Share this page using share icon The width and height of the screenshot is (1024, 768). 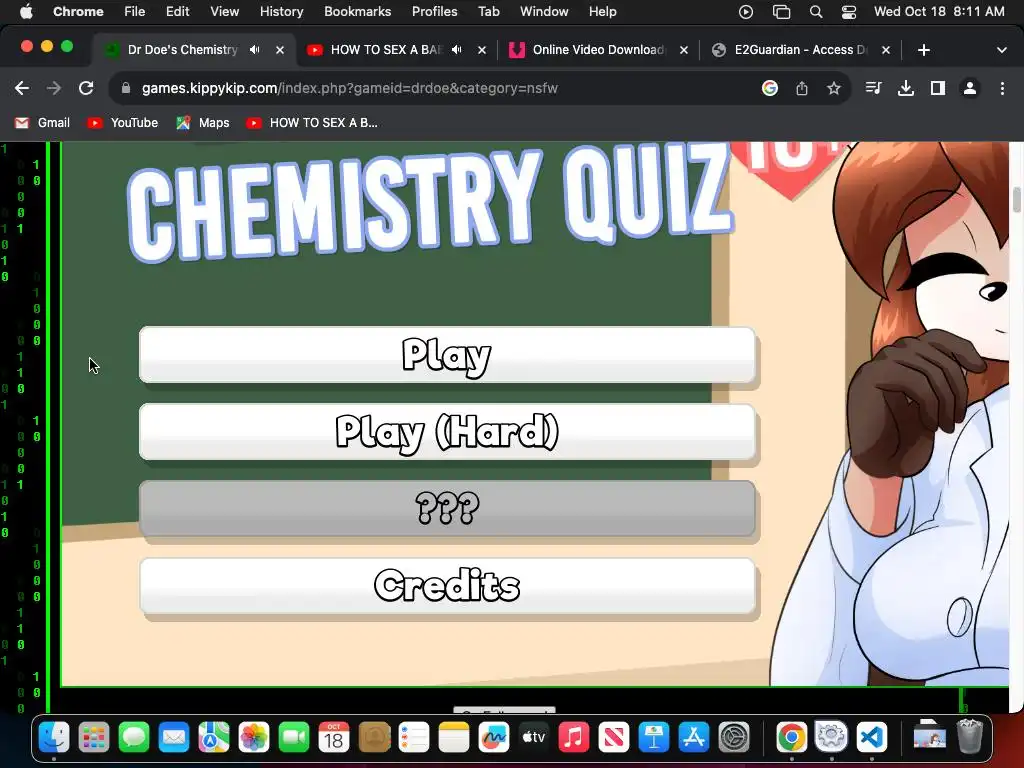tap(802, 88)
